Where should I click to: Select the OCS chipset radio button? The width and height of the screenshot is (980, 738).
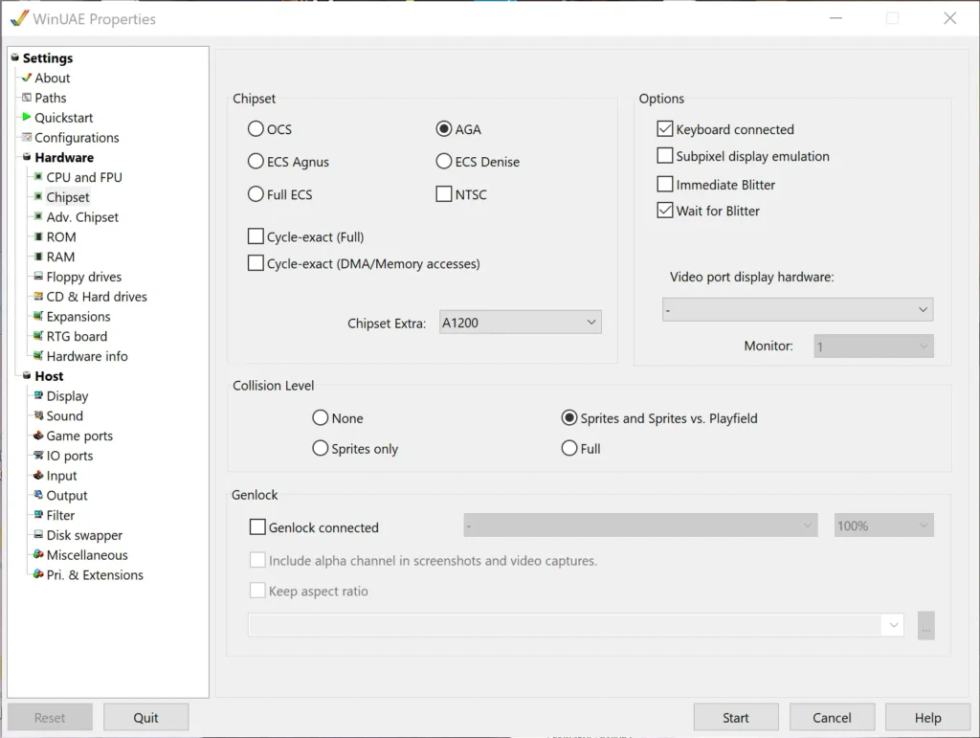pyautogui.click(x=256, y=129)
